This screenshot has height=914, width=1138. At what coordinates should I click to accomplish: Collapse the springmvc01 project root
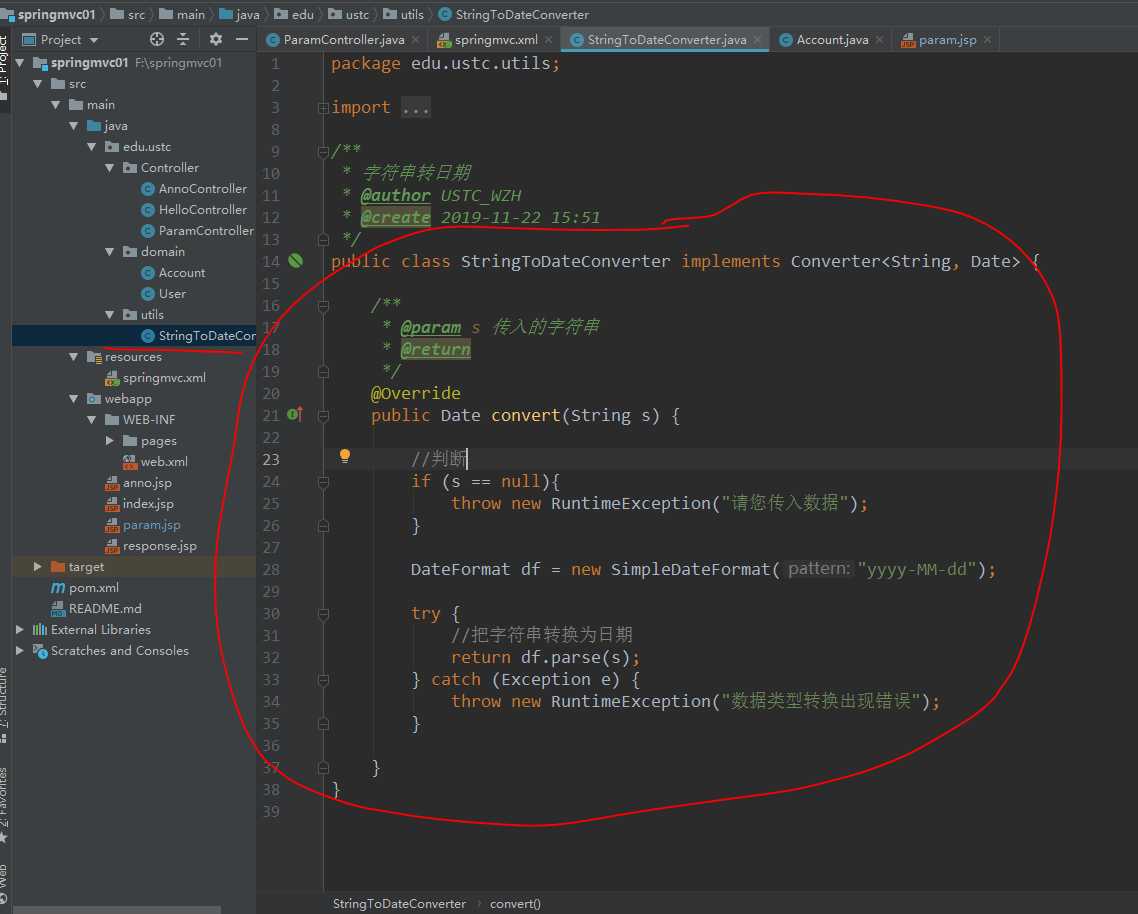point(20,62)
